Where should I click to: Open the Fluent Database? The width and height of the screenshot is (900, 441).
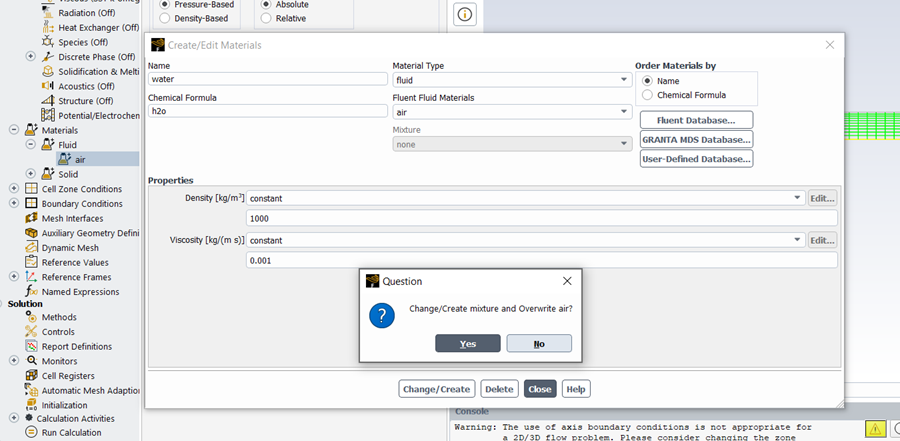click(696, 121)
